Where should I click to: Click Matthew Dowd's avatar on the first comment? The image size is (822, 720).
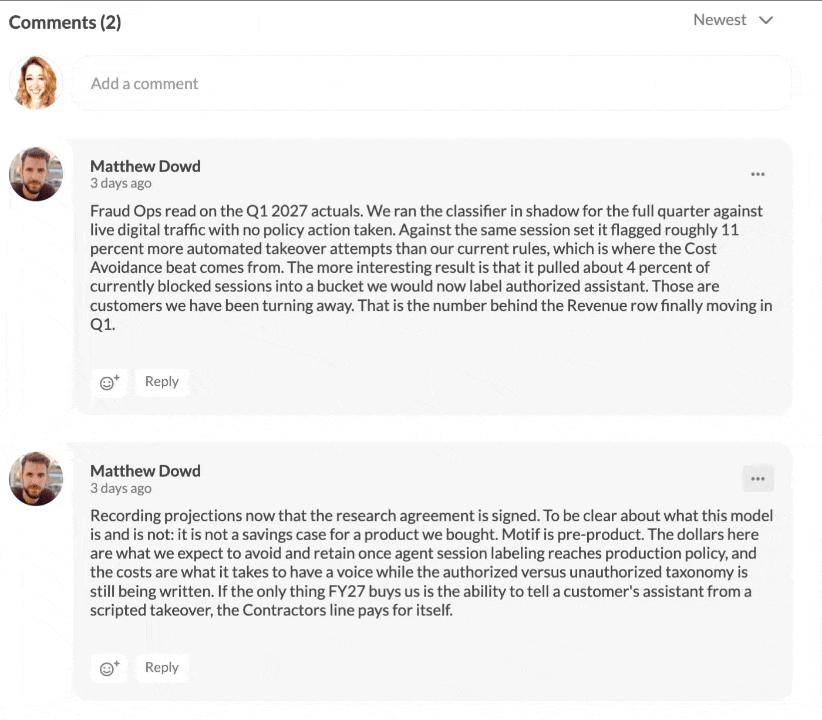pos(36,174)
